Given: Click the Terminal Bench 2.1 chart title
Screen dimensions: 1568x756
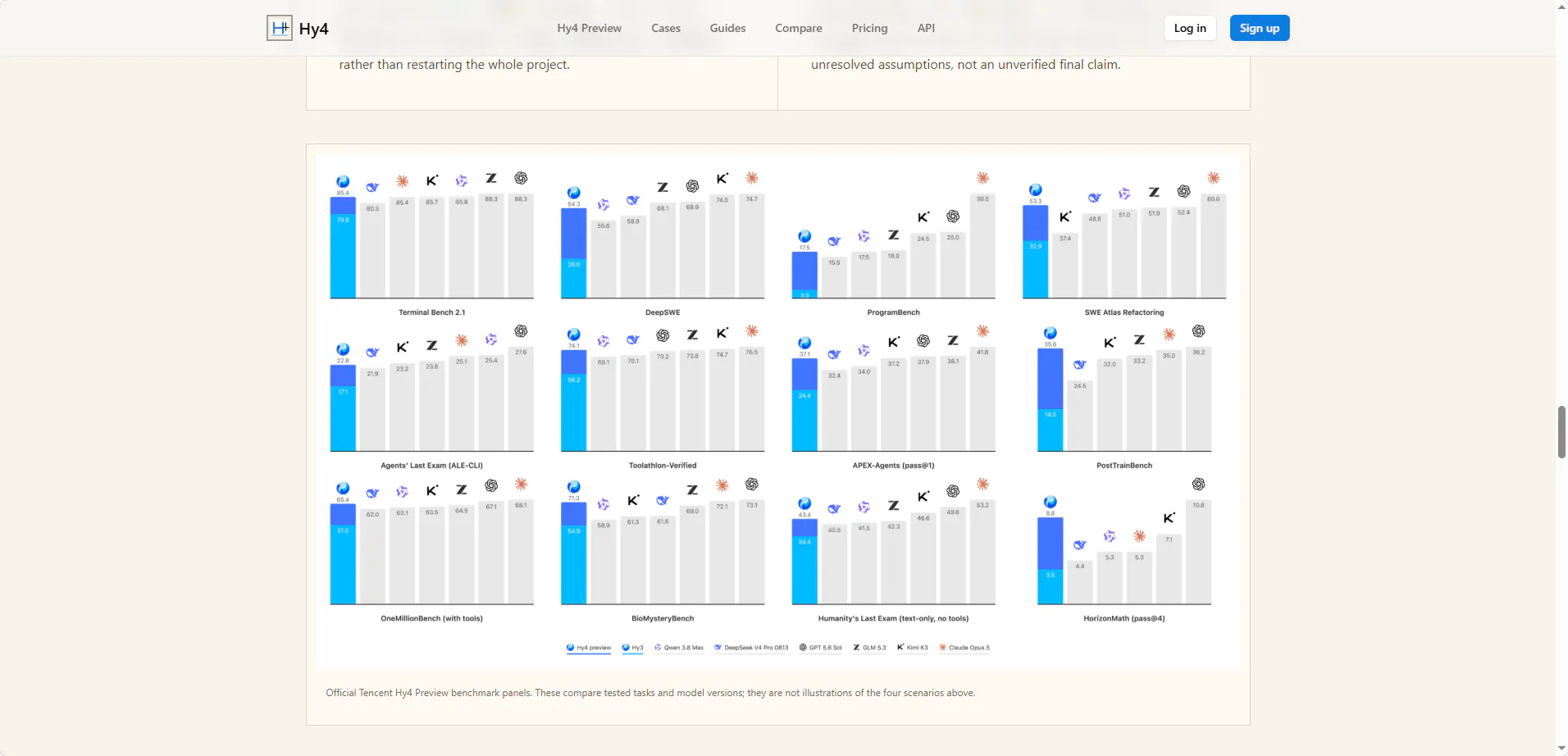Looking at the screenshot, I should (431, 312).
